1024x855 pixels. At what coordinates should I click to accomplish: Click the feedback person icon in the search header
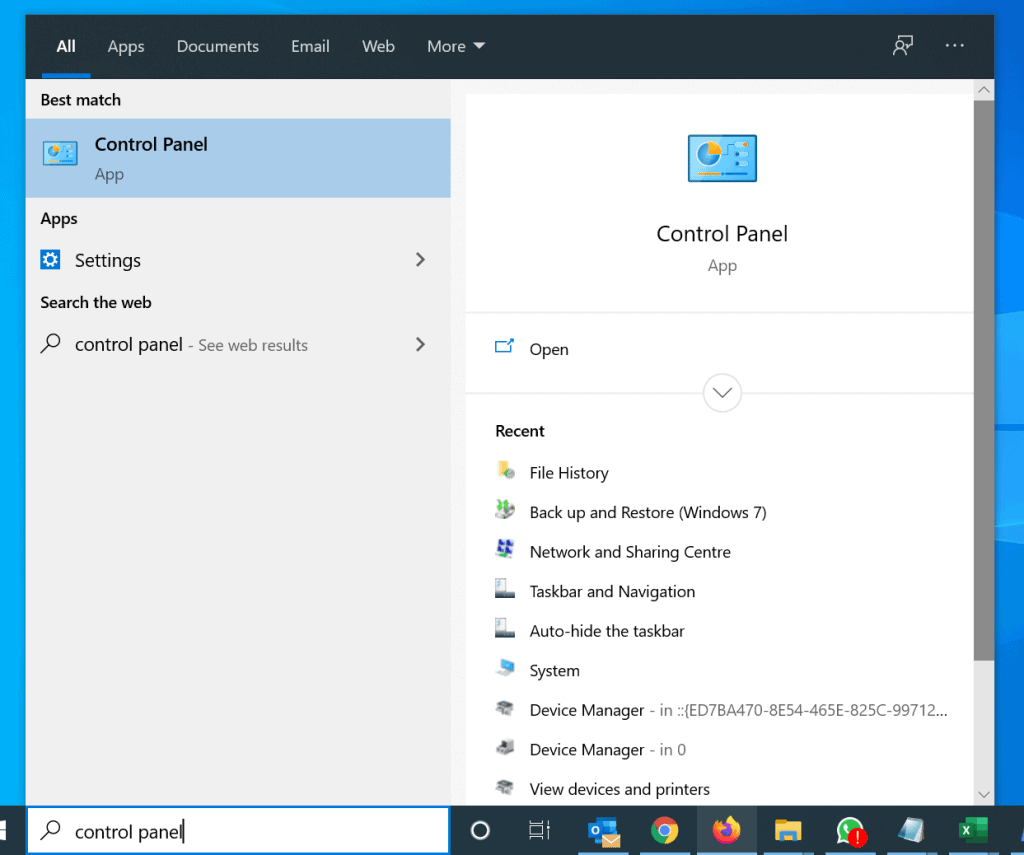[x=903, y=46]
